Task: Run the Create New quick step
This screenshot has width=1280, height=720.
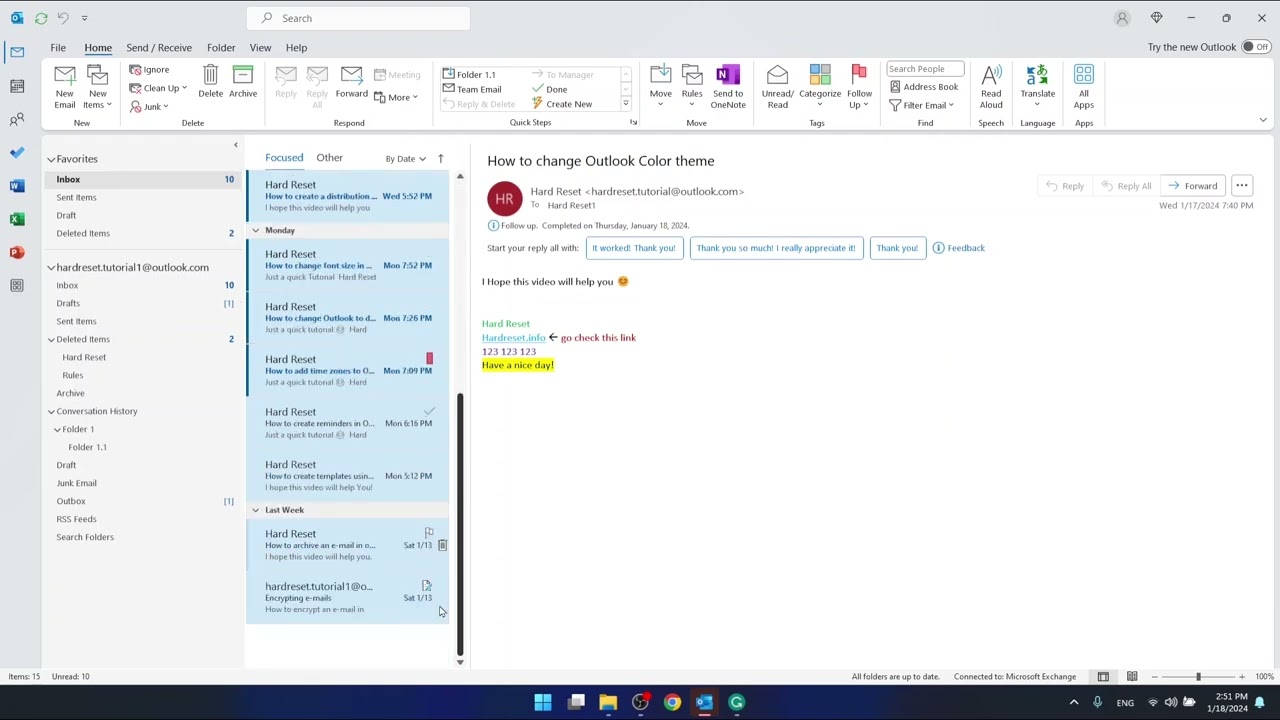Action: coord(562,104)
